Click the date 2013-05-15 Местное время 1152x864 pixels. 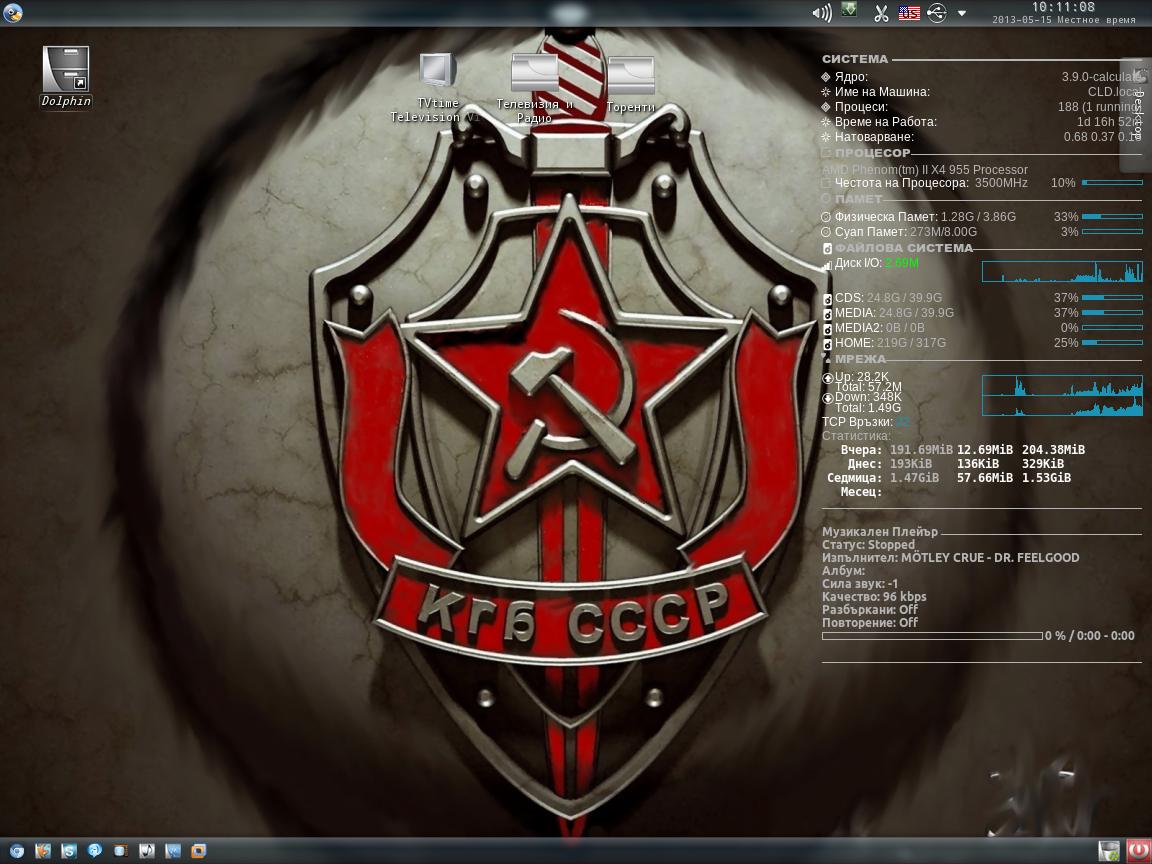click(x=1064, y=20)
